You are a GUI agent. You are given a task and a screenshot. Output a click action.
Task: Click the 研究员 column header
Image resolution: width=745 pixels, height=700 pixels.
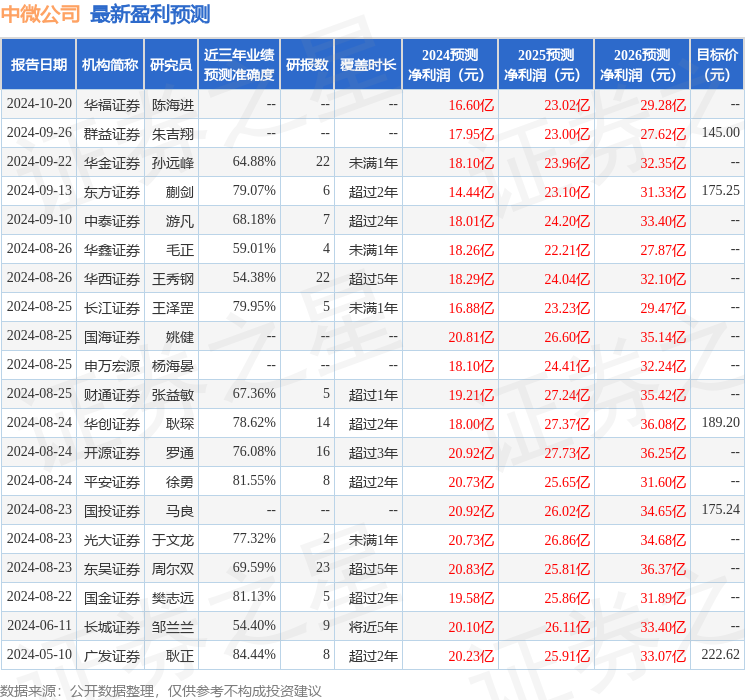(171, 65)
